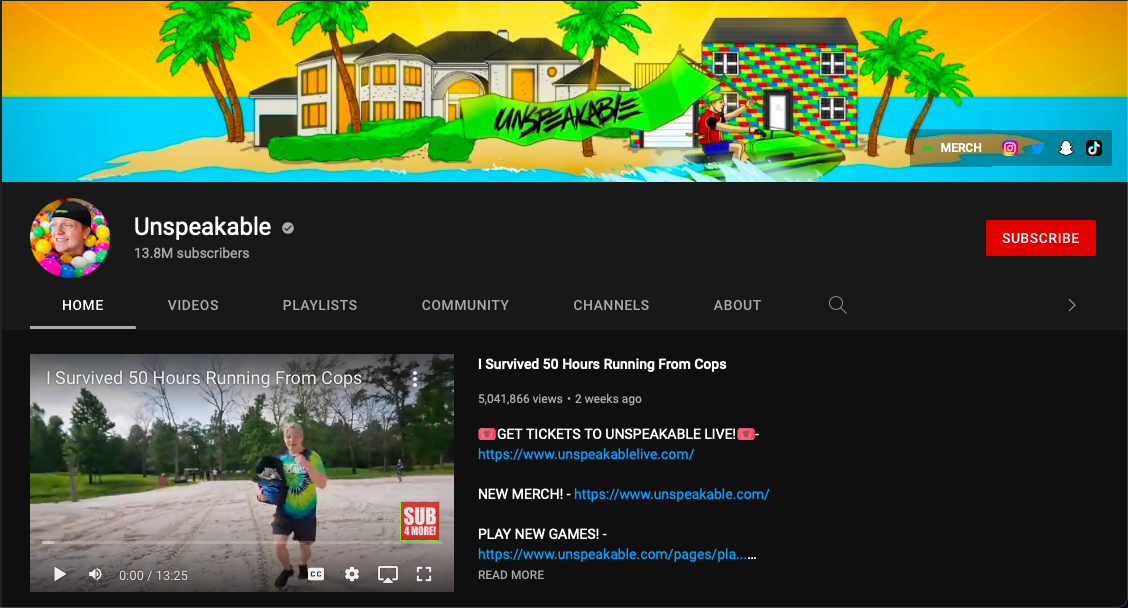Viewport: 1128px width, 608px height.
Task: Click the Unspeakable channel name
Action: click(x=202, y=227)
